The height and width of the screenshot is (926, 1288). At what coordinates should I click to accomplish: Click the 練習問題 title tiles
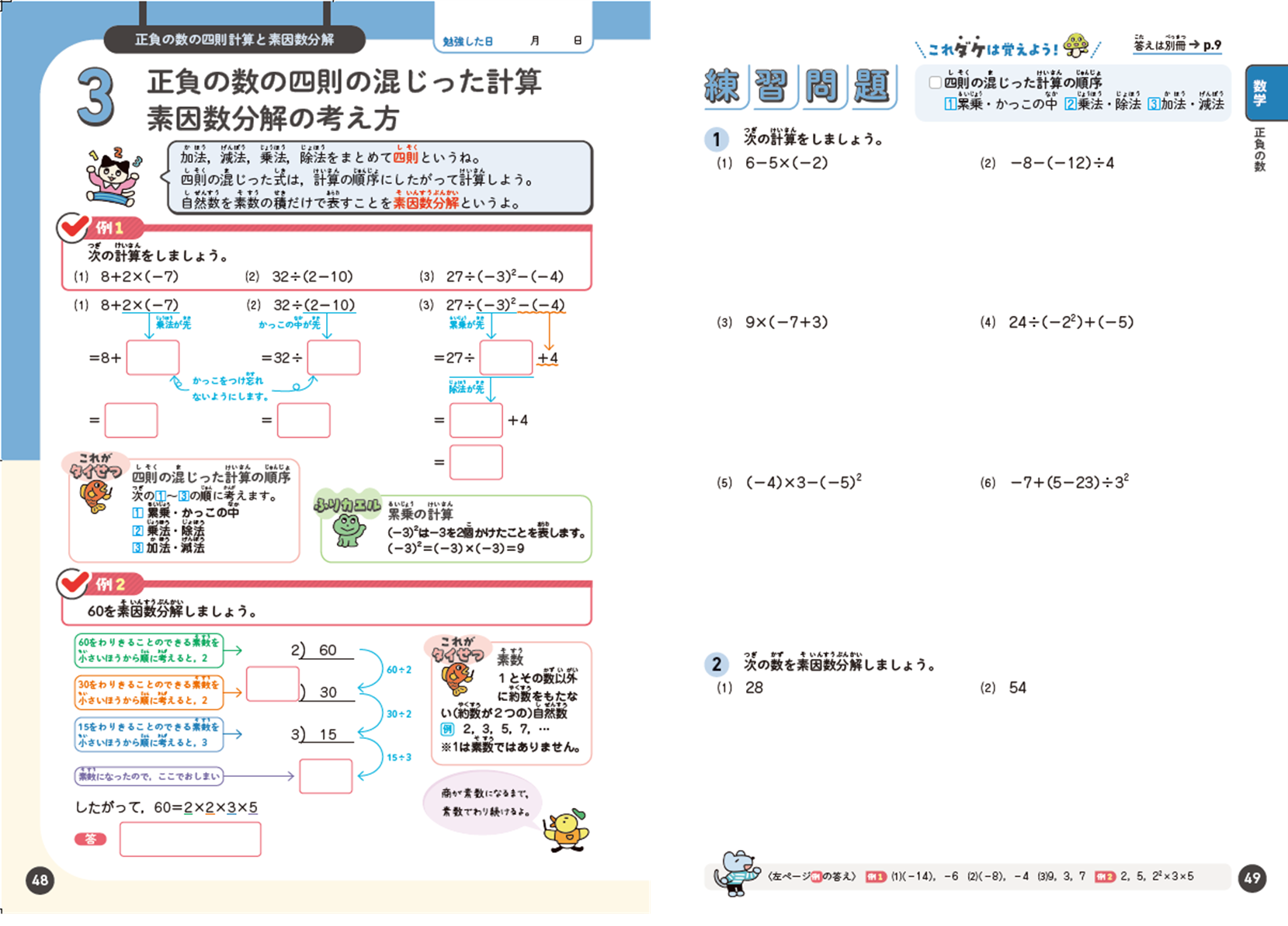pos(800,85)
